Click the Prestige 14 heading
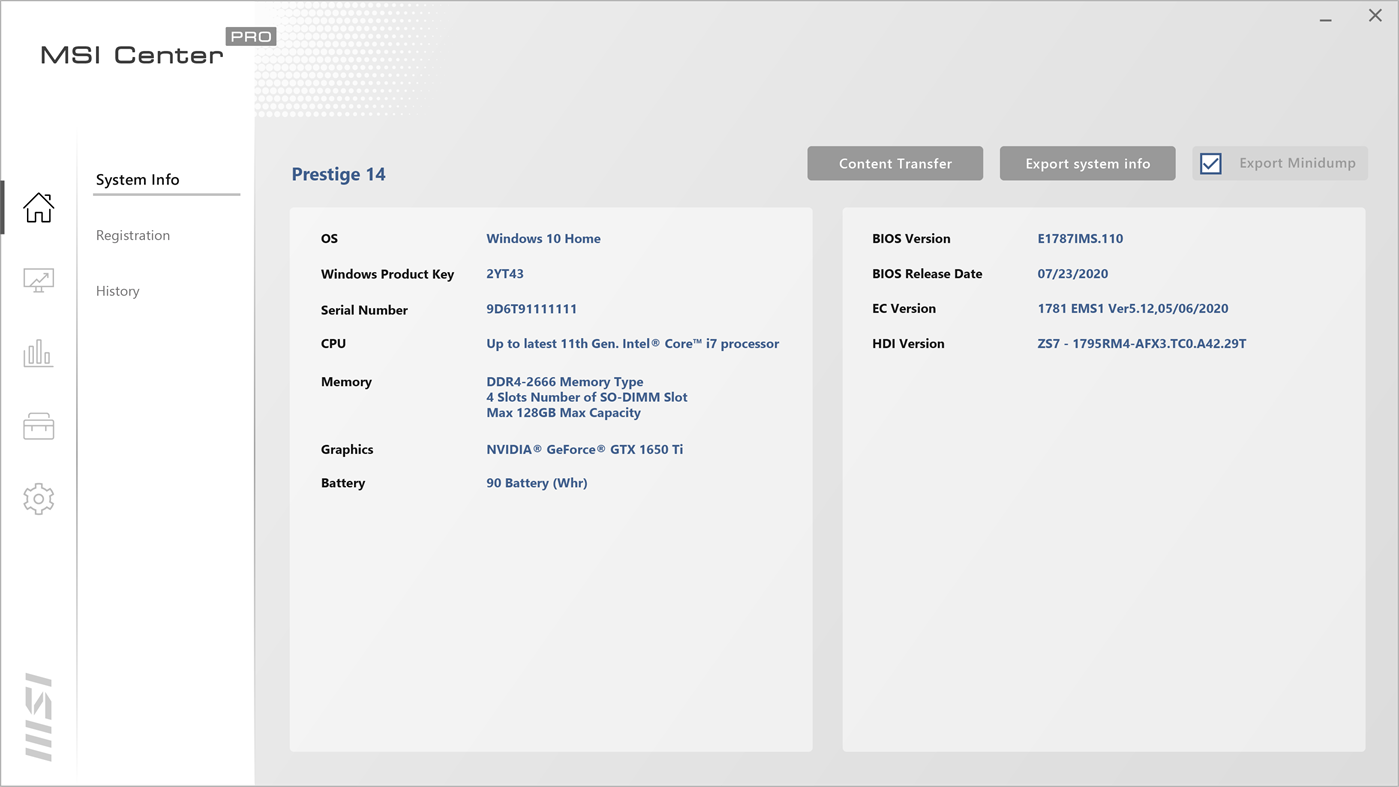This screenshot has width=1399, height=787. pos(339,174)
